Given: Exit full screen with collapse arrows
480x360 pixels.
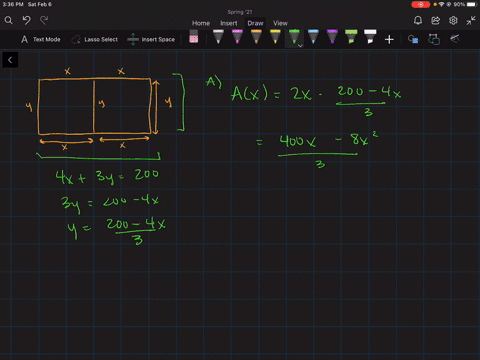Looking at the screenshot, I should (471, 21).
